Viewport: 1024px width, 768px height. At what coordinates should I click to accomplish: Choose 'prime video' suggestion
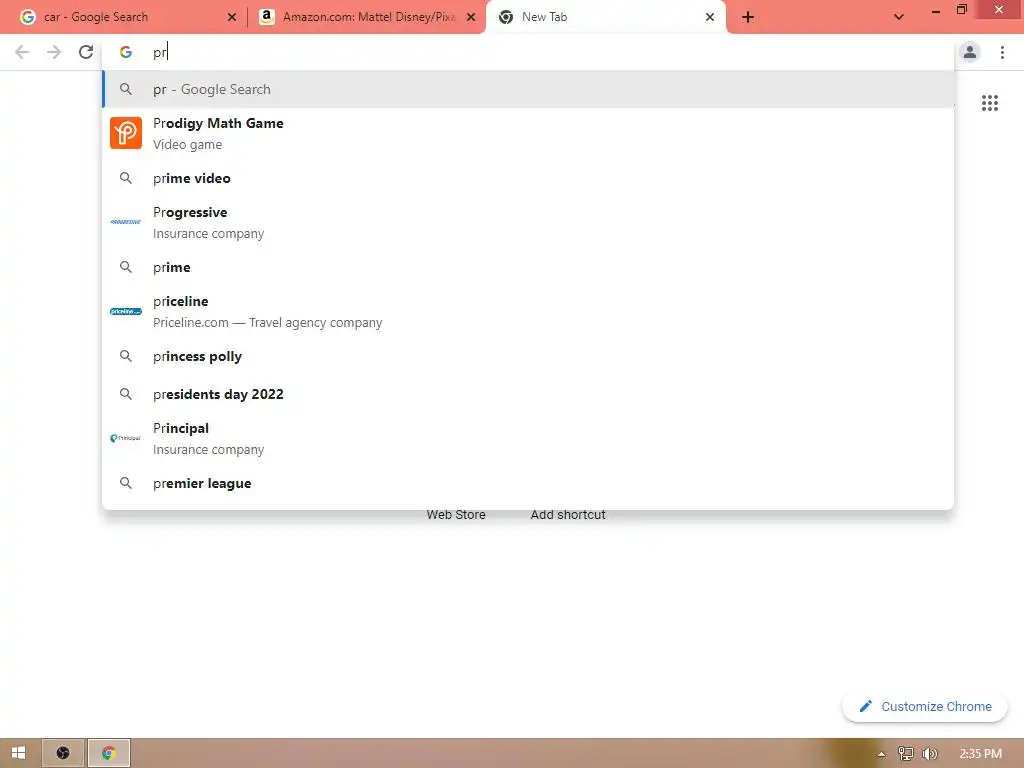(528, 178)
